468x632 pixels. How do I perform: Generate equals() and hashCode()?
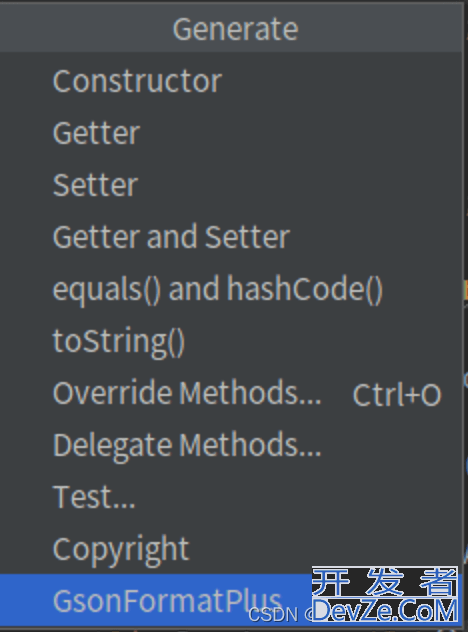pos(231,289)
